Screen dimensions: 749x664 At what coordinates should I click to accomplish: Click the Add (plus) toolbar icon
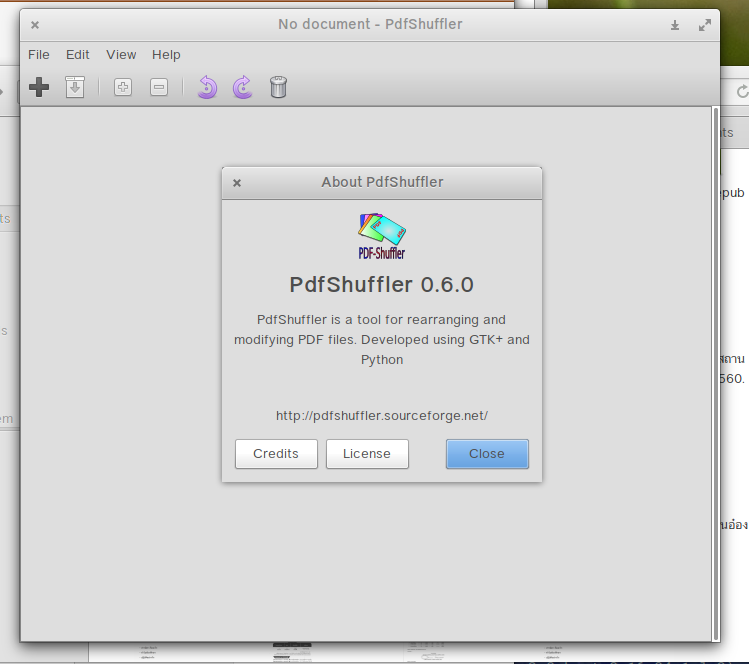click(x=39, y=87)
